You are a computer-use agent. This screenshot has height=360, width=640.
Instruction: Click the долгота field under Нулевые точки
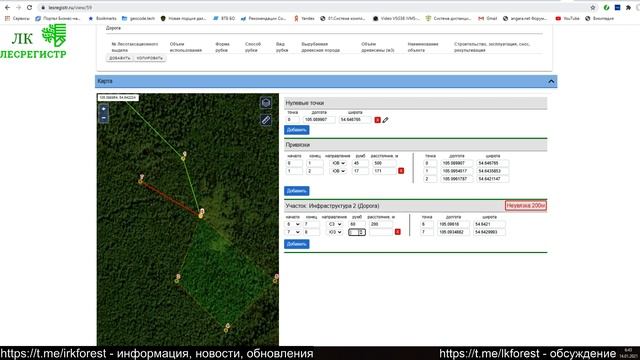pyautogui.click(x=319, y=120)
